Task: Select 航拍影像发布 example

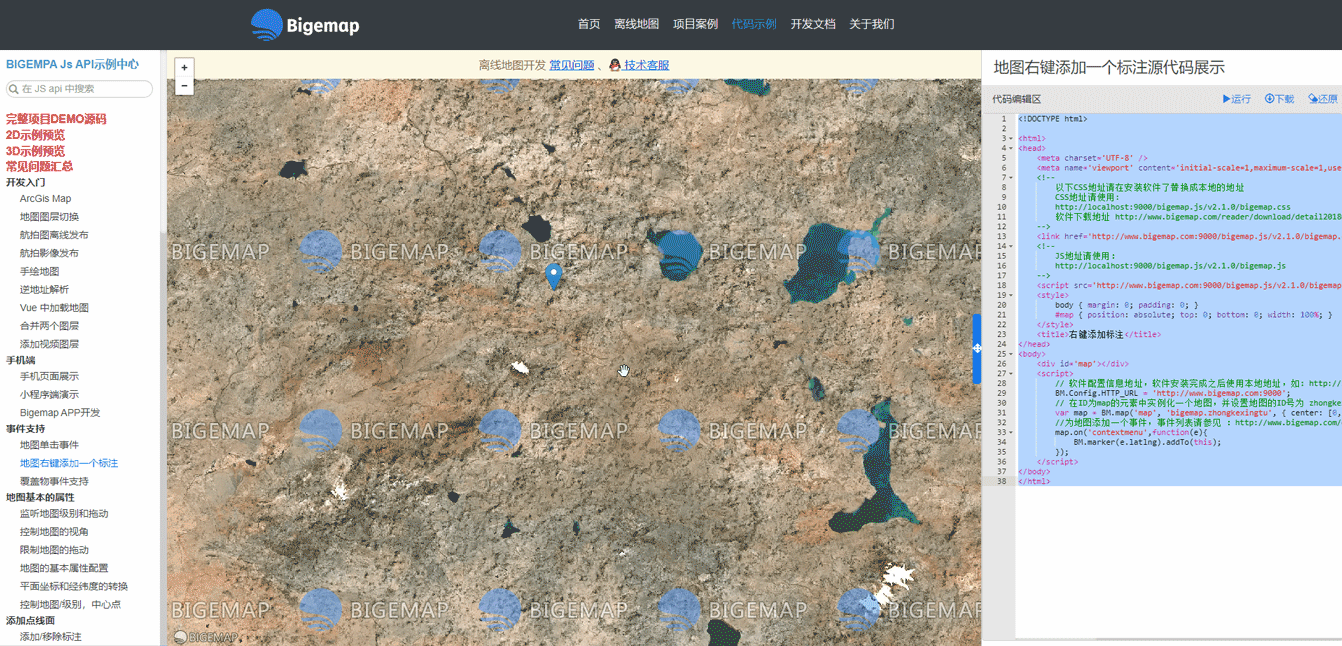Action: click(49, 253)
